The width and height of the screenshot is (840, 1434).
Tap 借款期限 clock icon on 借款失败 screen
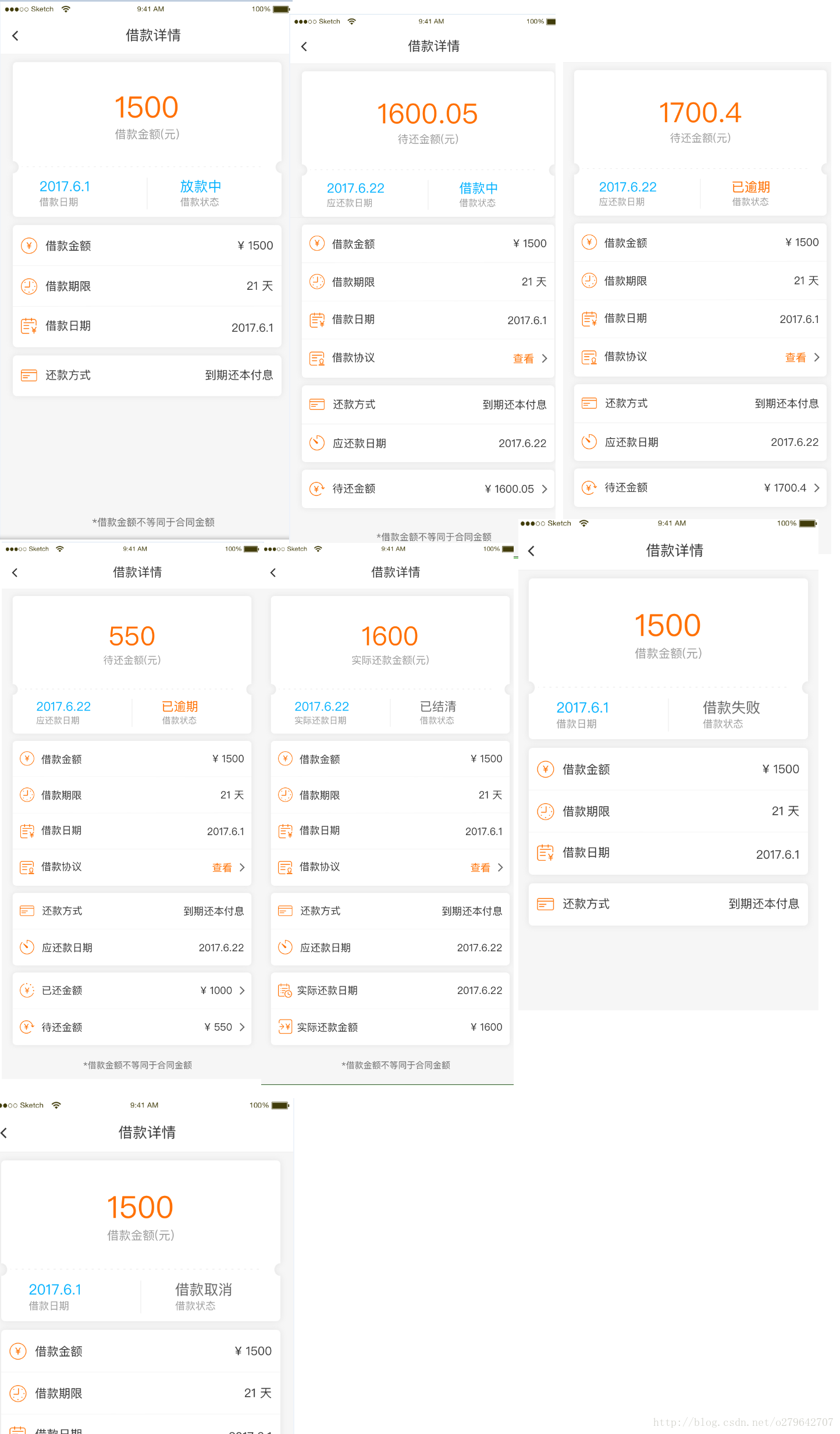pyautogui.click(x=545, y=811)
